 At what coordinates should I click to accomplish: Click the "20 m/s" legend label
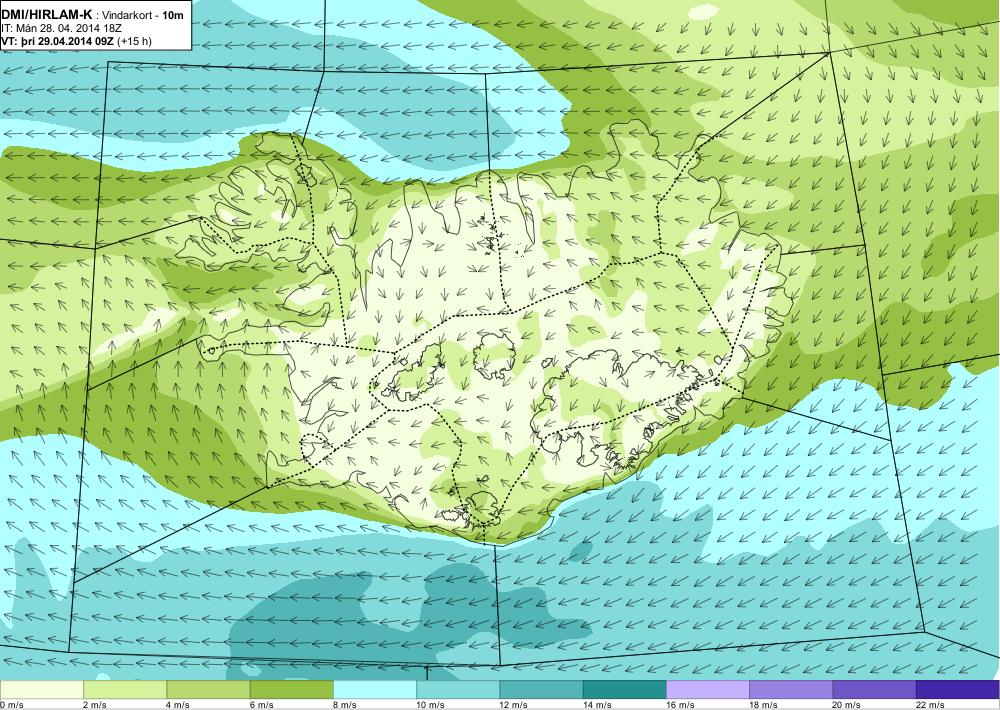pyautogui.click(x=846, y=705)
